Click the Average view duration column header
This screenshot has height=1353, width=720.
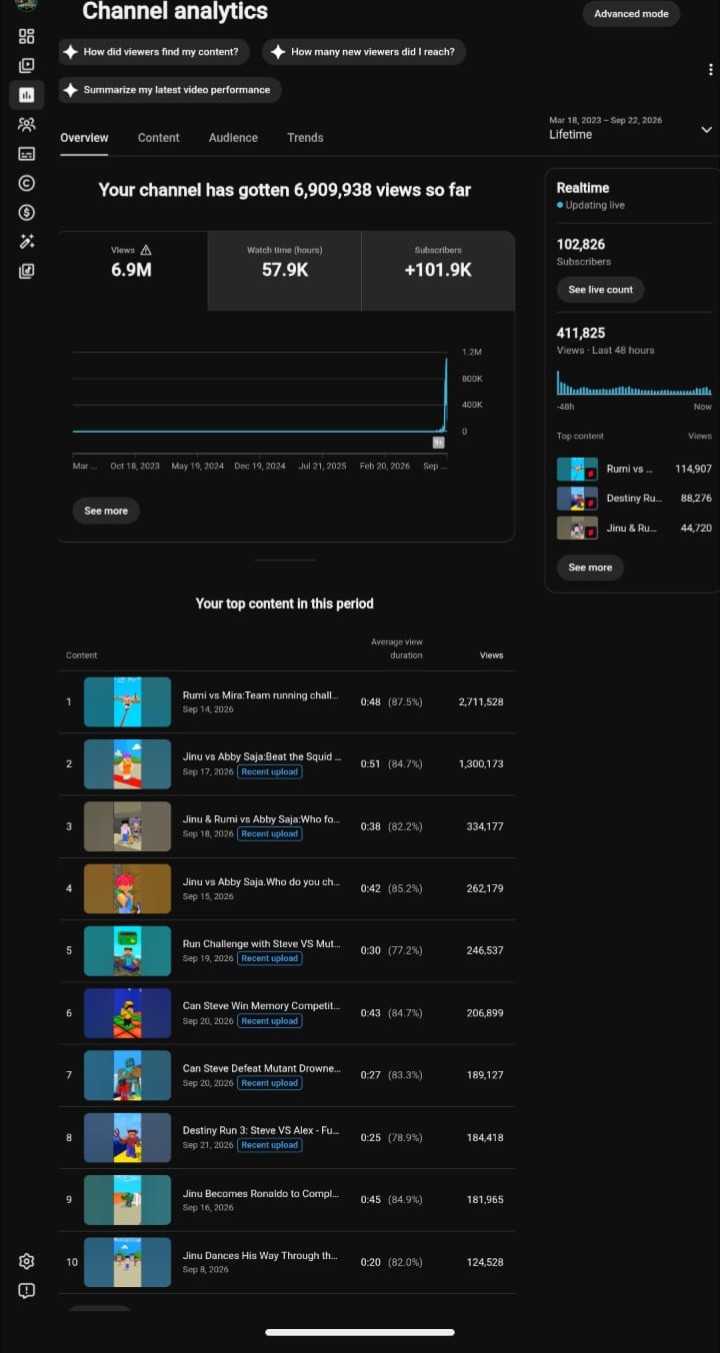coord(397,649)
